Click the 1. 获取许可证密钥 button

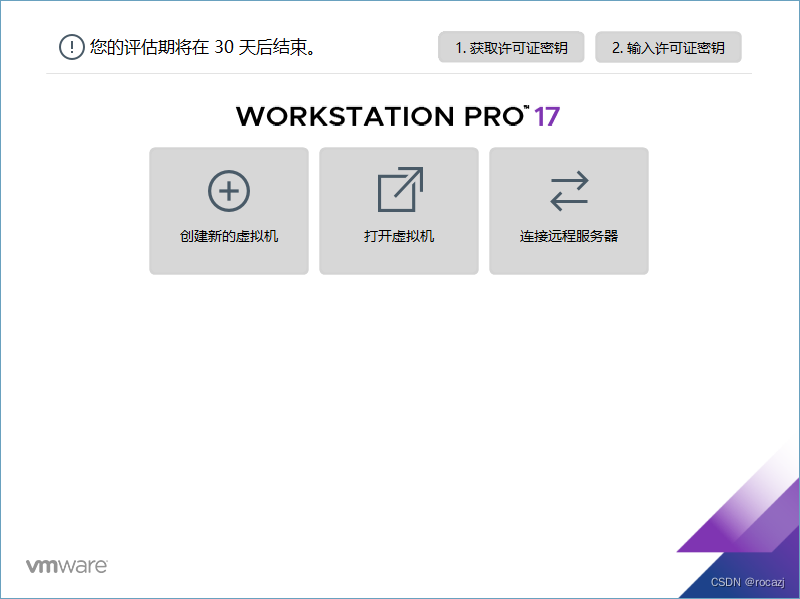click(x=511, y=47)
